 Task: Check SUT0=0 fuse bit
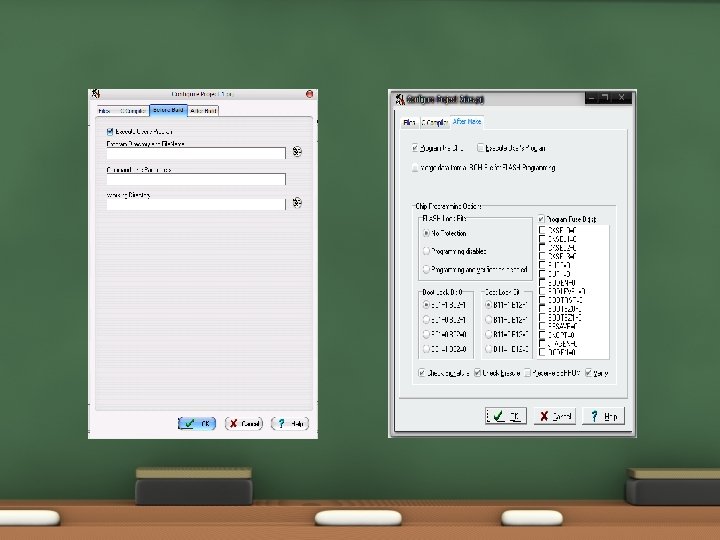[542, 265]
